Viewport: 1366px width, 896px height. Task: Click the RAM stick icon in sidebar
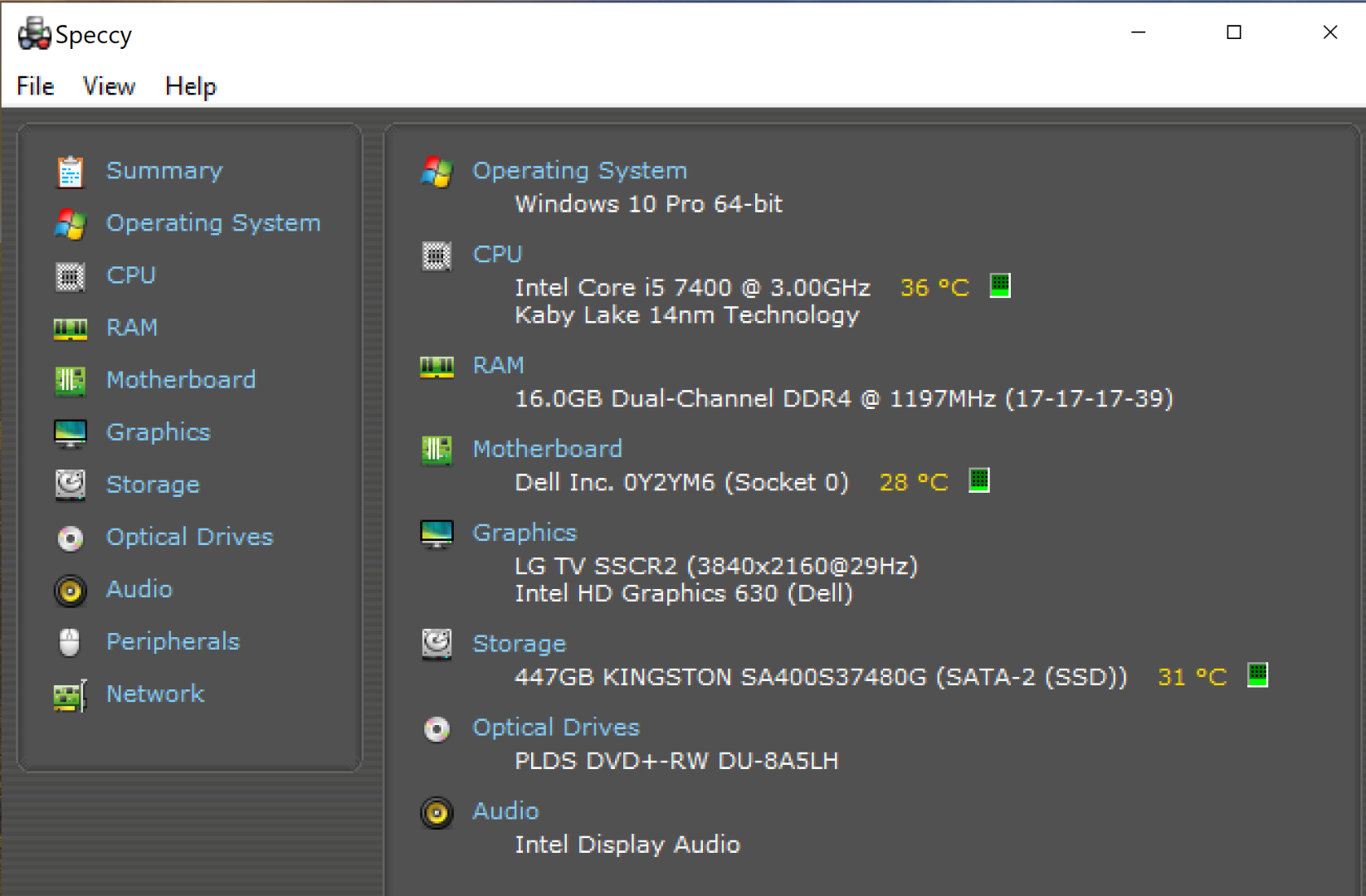(71, 329)
